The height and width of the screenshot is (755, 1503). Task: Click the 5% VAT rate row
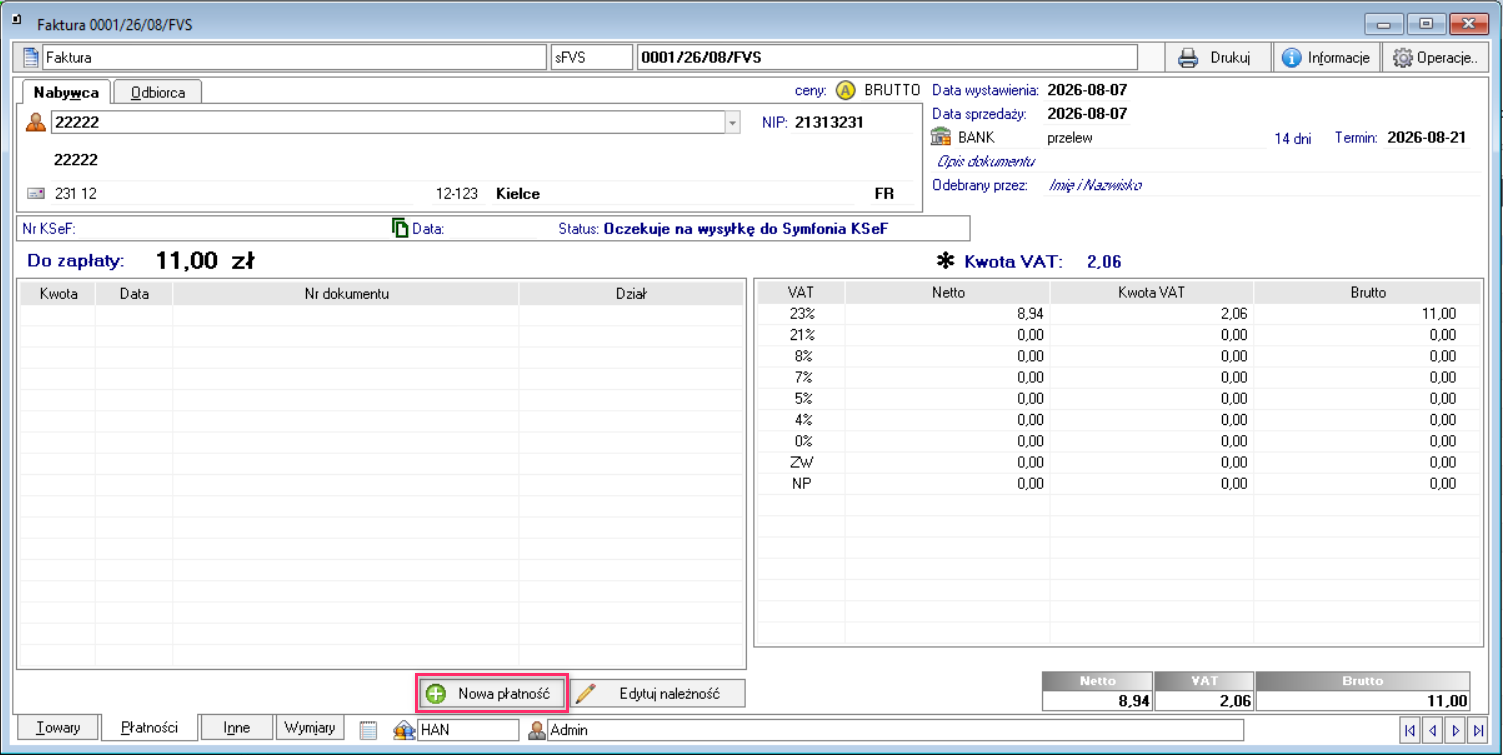click(1119, 398)
